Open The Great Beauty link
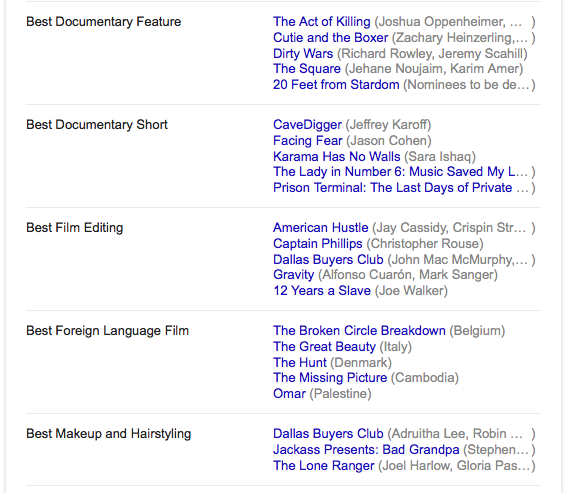This screenshot has height=493, width=566. click(325, 347)
